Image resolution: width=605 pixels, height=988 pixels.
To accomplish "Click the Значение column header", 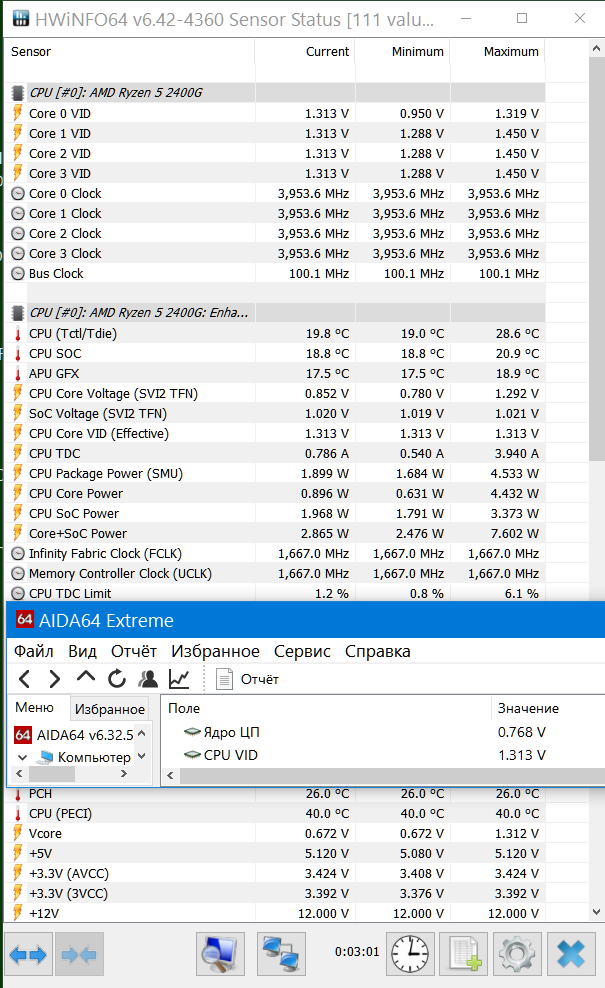I will (x=528, y=708).
